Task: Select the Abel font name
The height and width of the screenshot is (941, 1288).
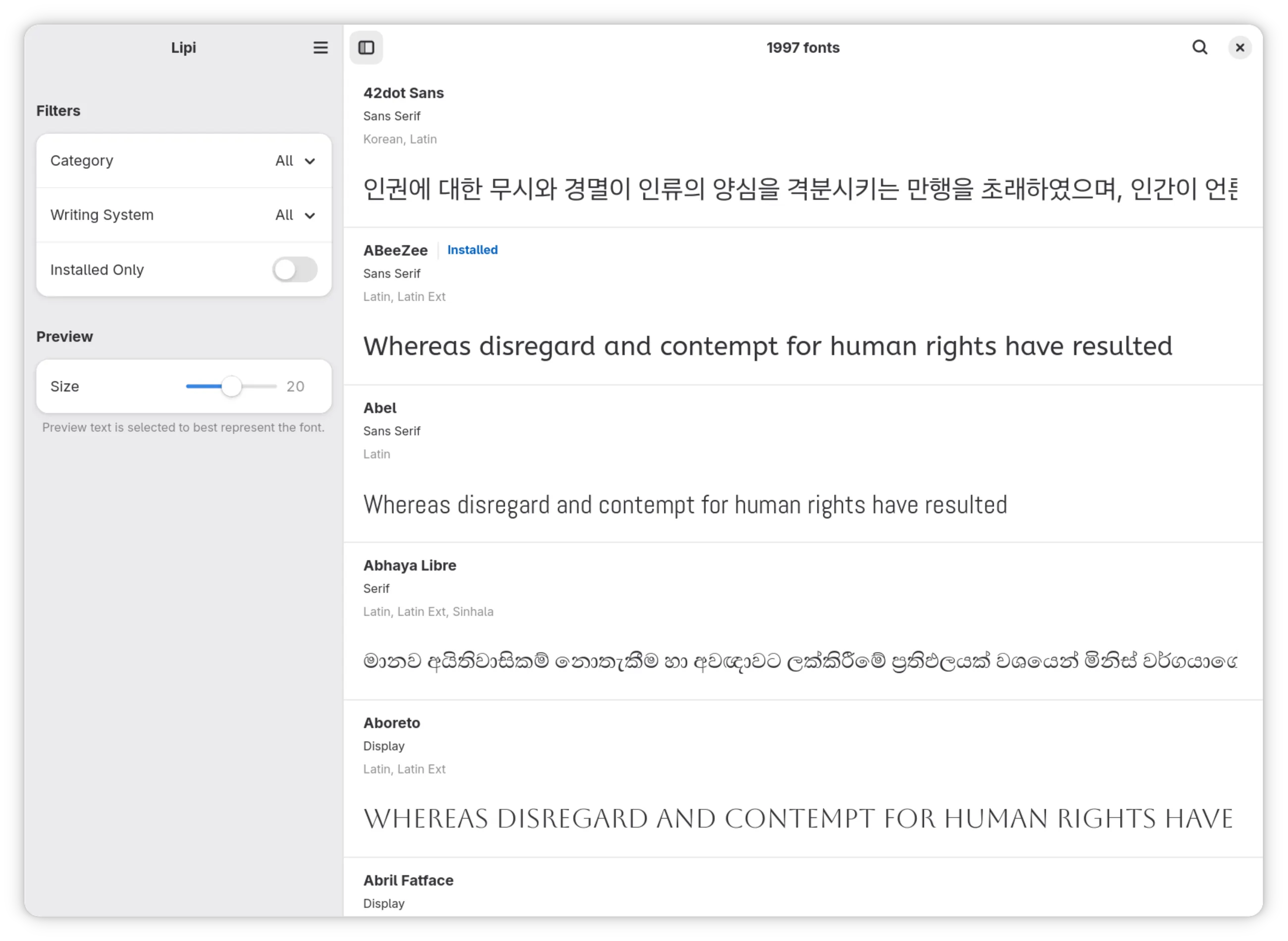Action: tap(379, 409)
